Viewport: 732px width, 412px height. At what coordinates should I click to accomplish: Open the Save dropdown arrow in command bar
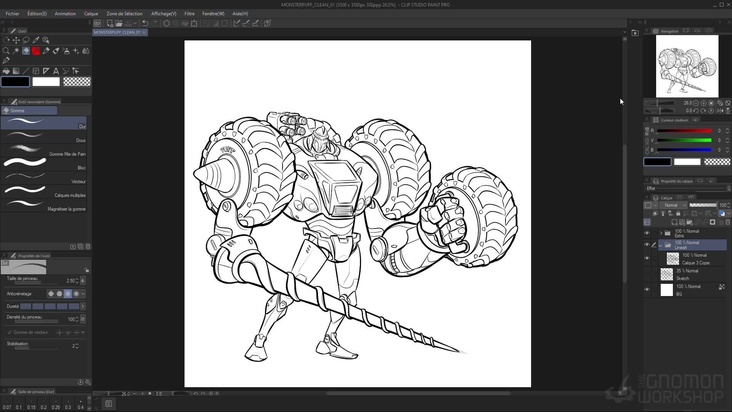[135, 23]
